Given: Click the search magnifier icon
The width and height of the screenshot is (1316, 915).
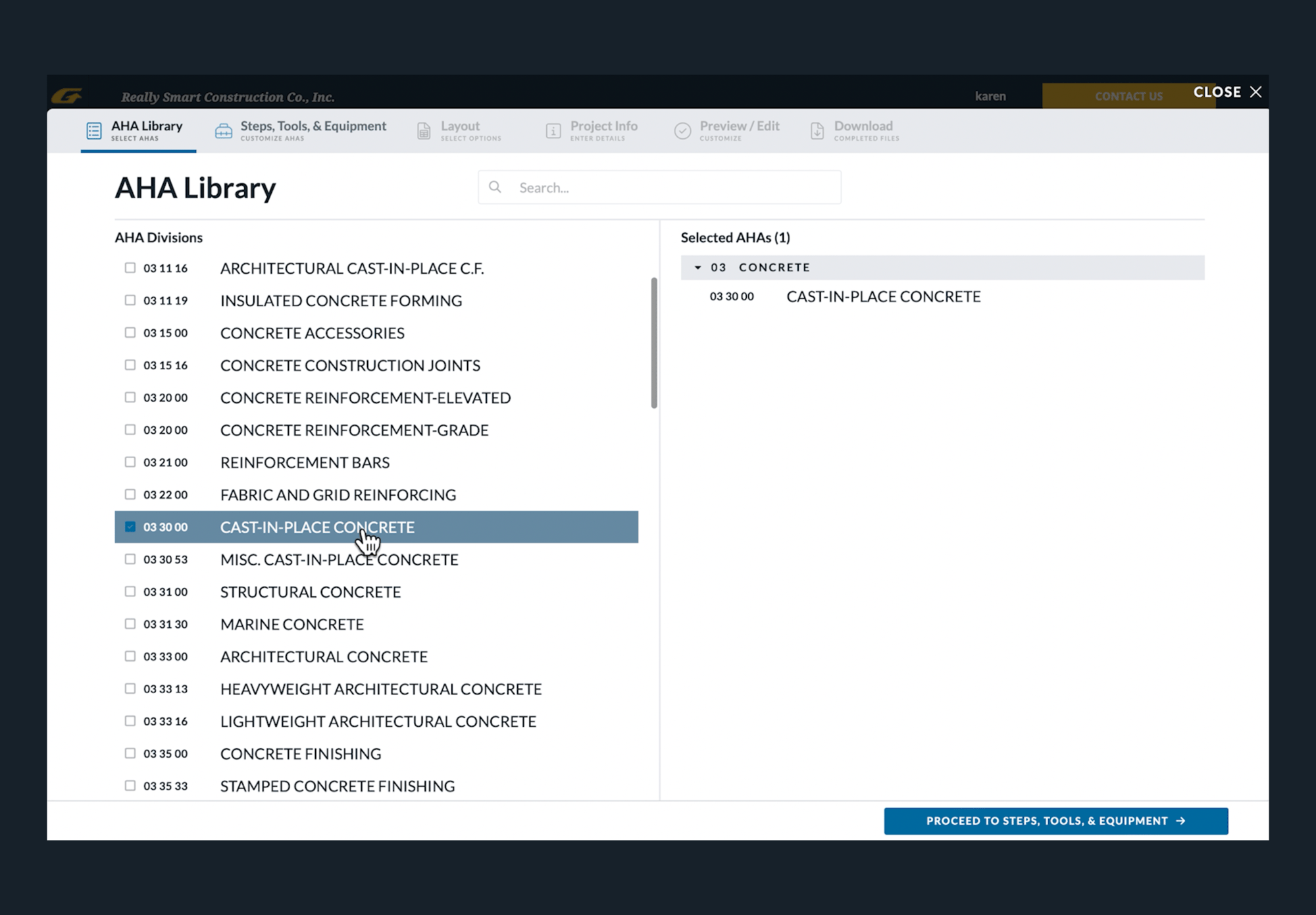Looking at the screenshot, I should (x=495, y=188).
